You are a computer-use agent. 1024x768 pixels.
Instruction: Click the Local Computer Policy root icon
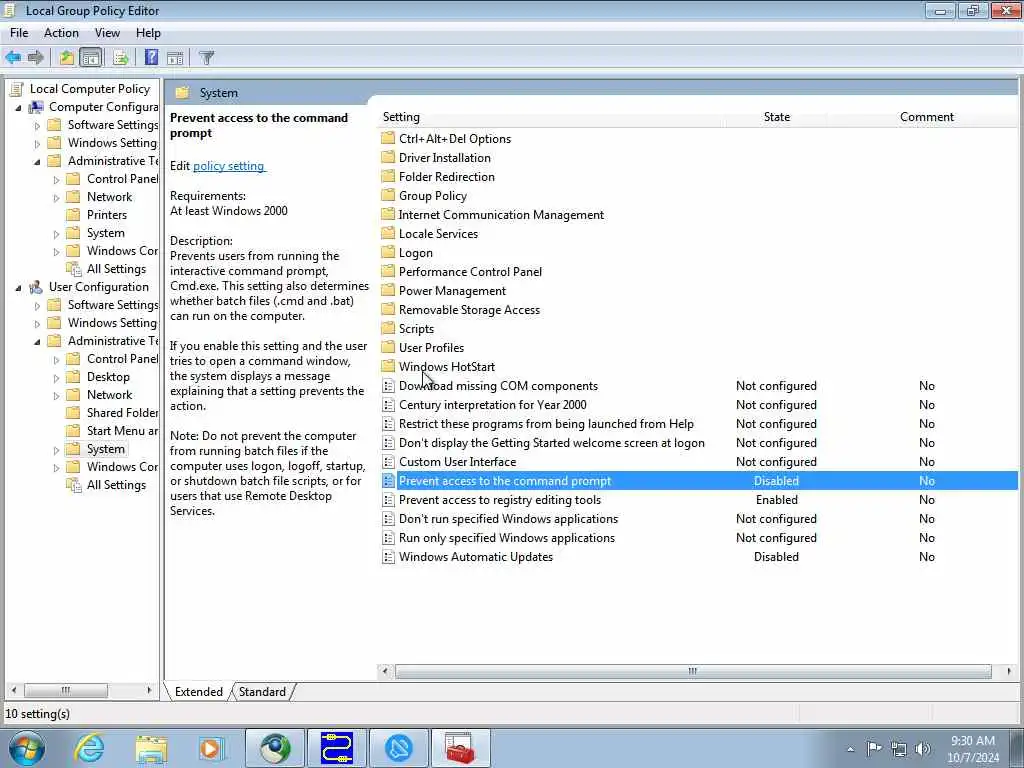pos(18,89)
